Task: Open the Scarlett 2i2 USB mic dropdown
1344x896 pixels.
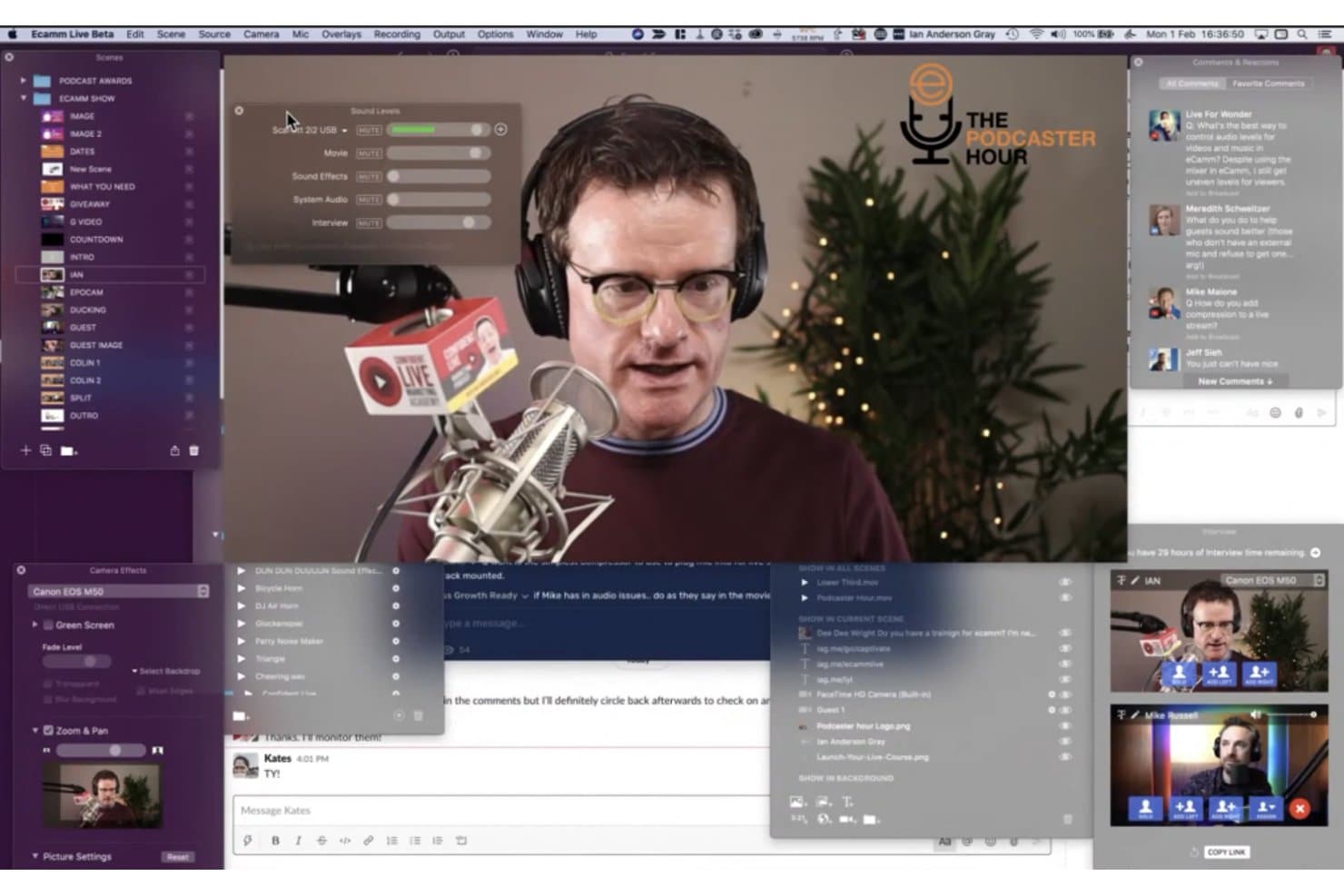Action: coord(311,131)
